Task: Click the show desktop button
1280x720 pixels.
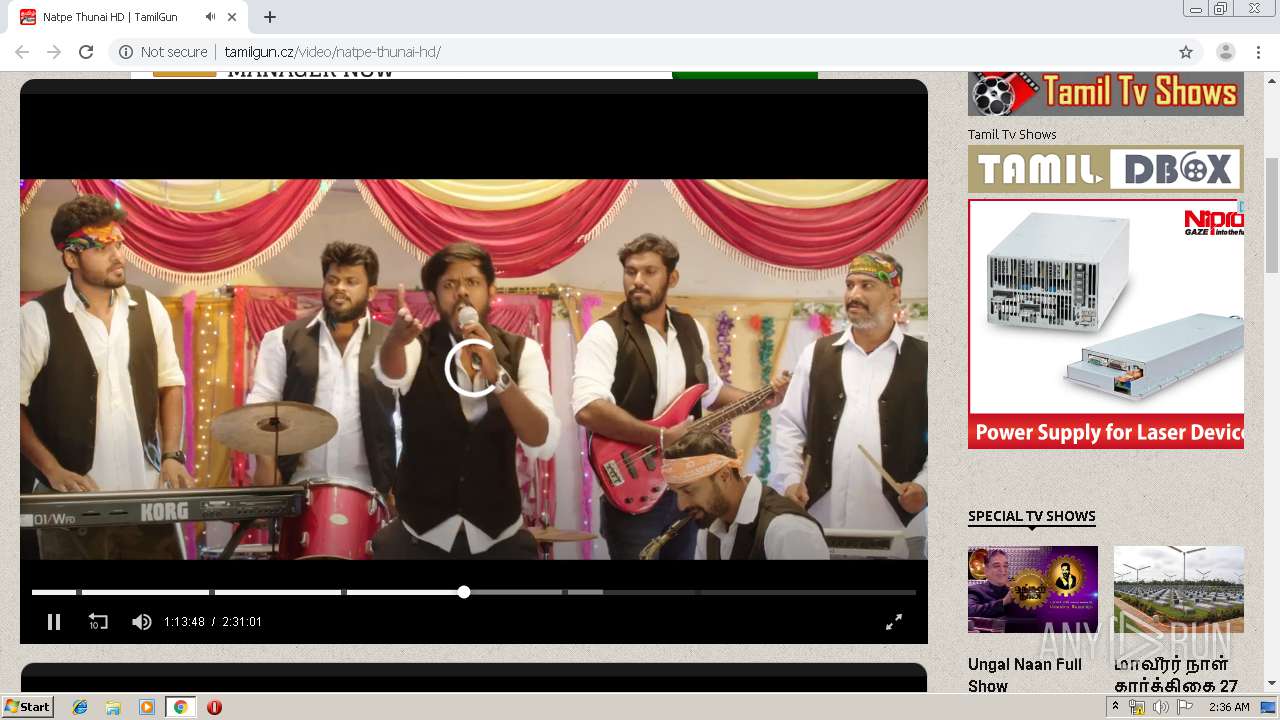Action: click(x=1269, y=707)
